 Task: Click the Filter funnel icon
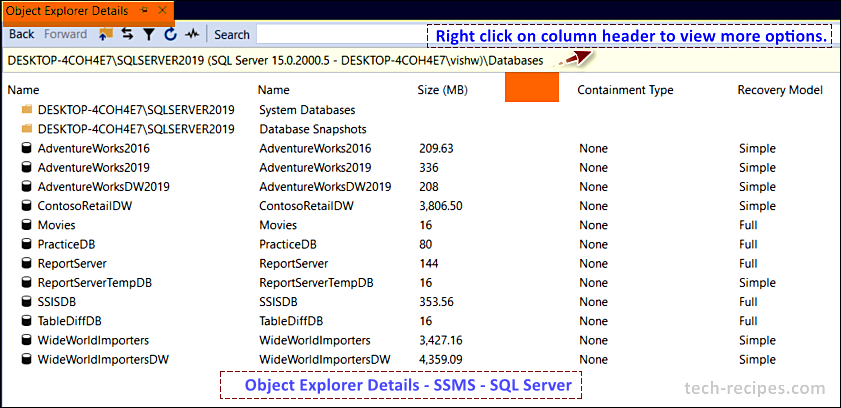148,34
